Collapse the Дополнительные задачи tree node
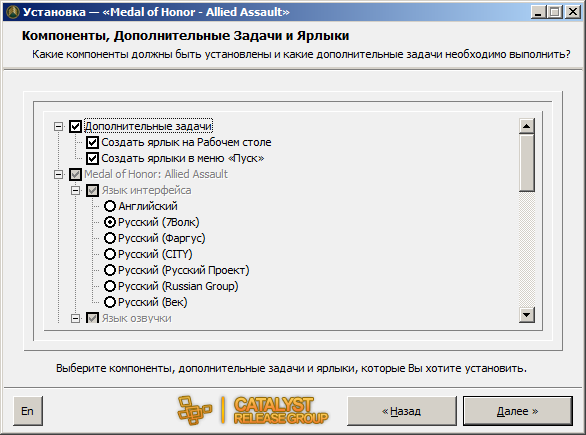Screen dimensions: 586x435 pos(58,126)
